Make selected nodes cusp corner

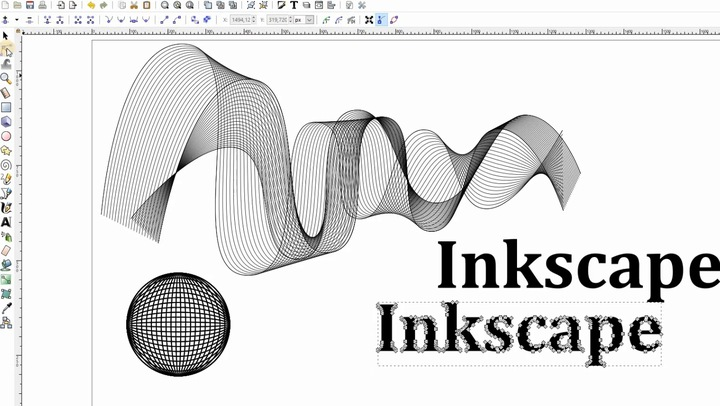109,20
